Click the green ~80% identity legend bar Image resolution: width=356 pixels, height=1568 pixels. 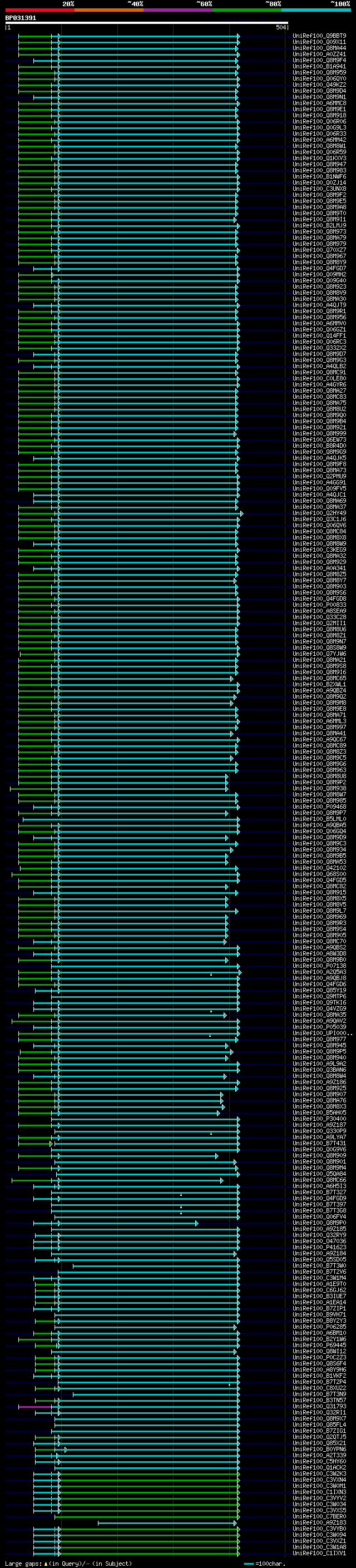(247, 10)
